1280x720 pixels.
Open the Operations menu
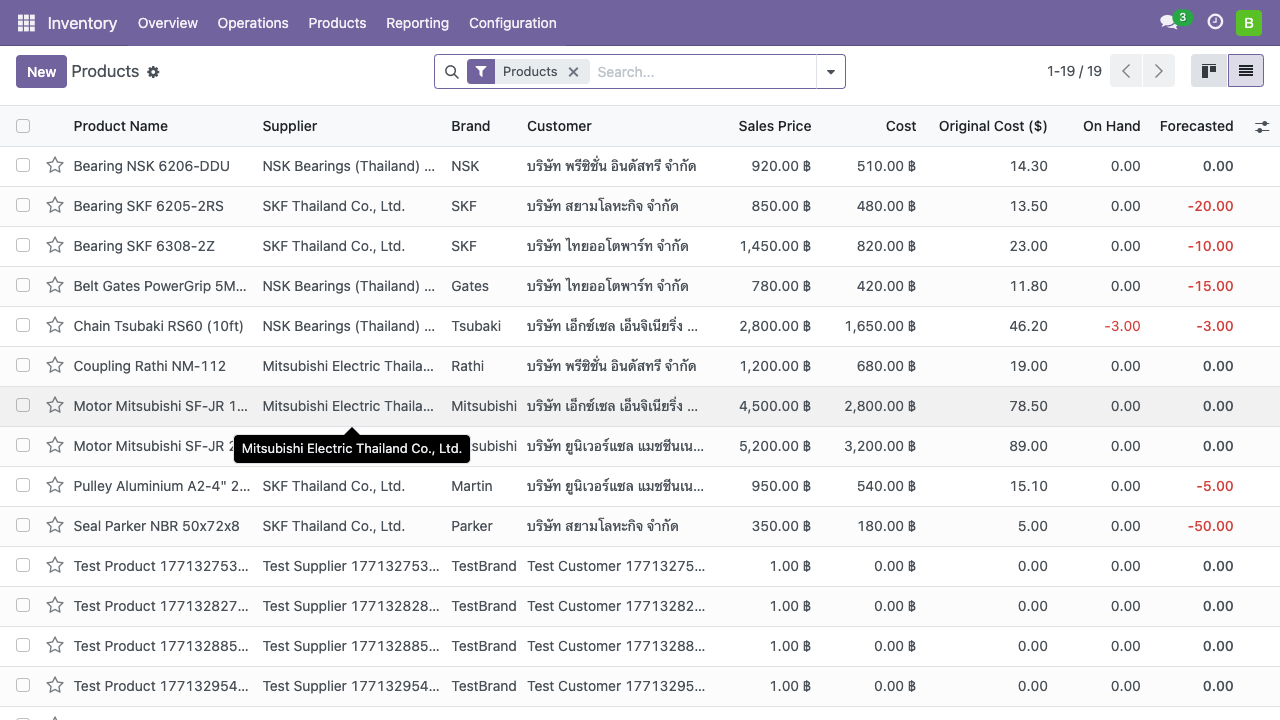click(253, 23)
